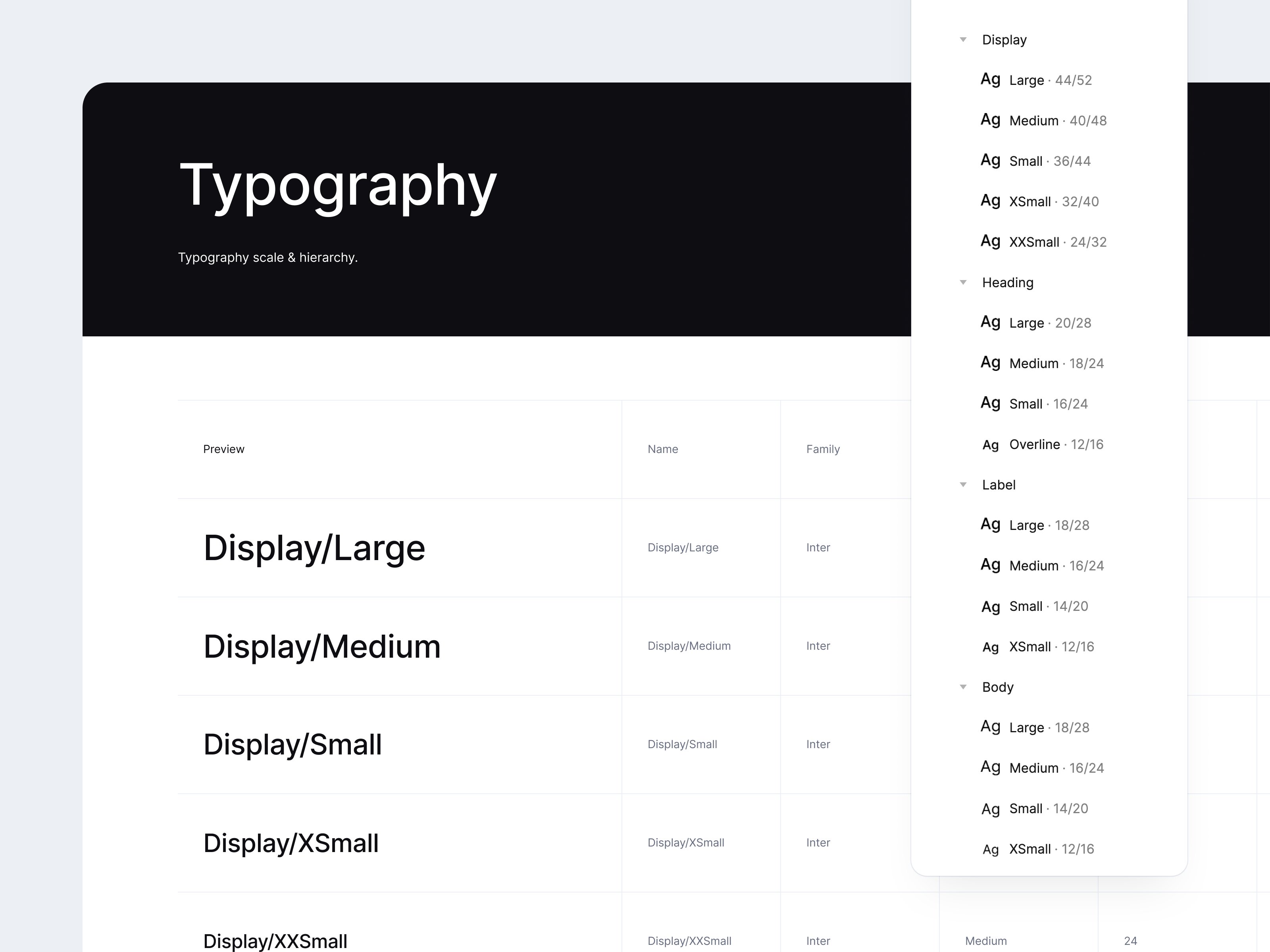Select Body Large 18/28 text style

(1035, 727)
